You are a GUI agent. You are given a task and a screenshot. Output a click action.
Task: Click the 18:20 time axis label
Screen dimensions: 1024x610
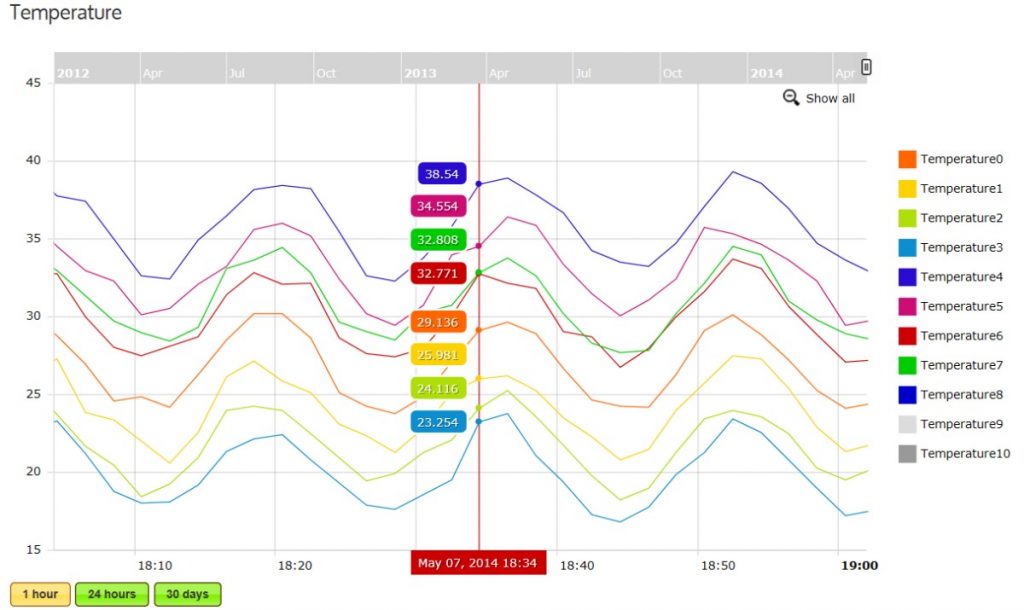point(295,566)
